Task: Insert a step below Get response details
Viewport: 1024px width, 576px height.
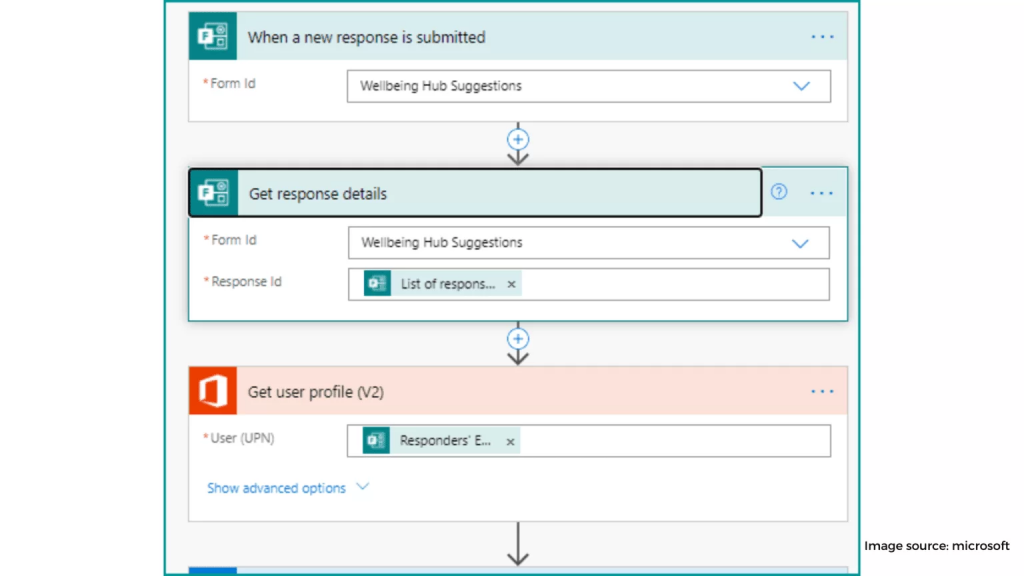Action: 518,338
